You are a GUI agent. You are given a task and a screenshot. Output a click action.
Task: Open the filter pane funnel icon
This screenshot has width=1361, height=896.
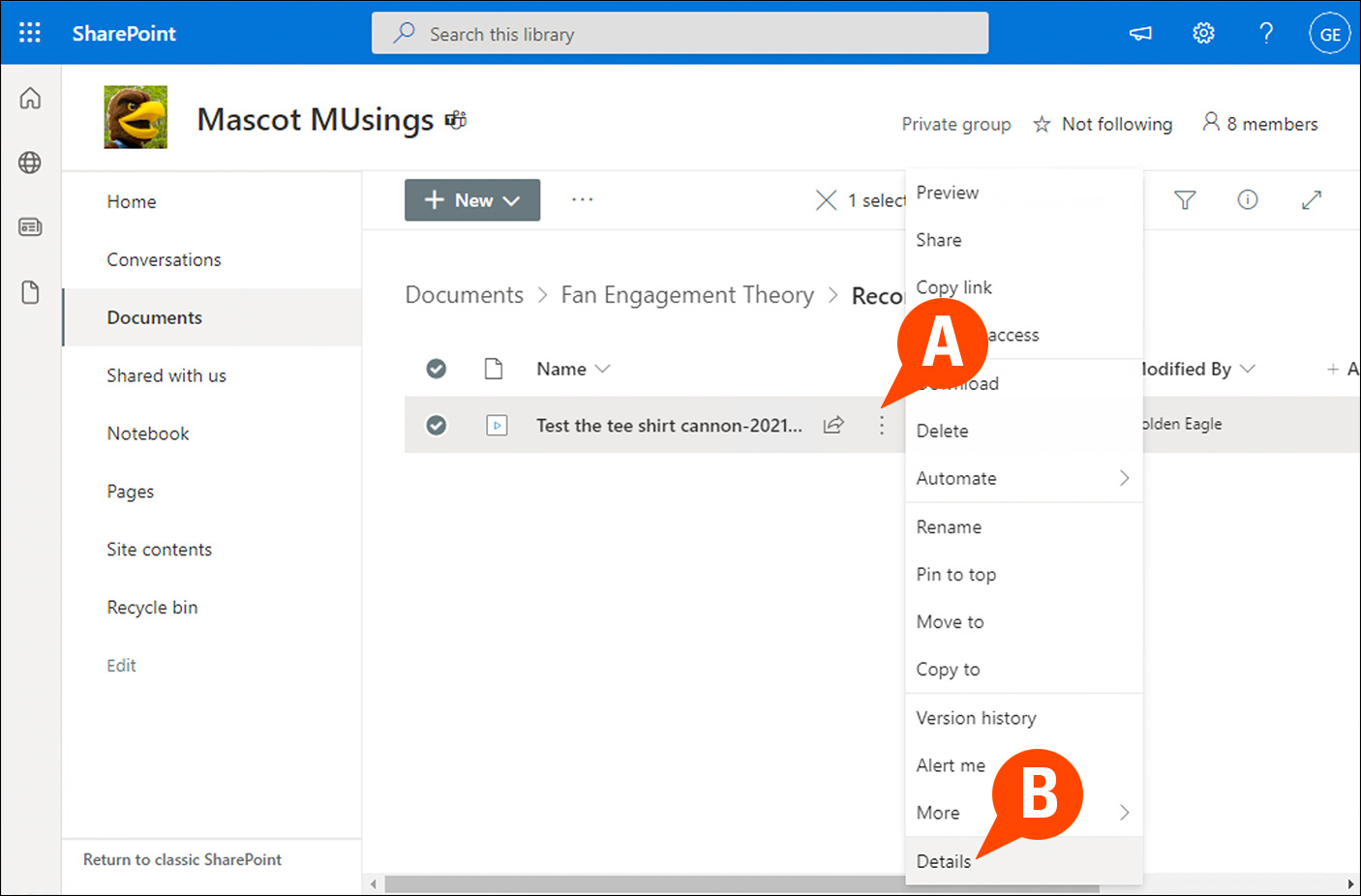coord(1185,200)
